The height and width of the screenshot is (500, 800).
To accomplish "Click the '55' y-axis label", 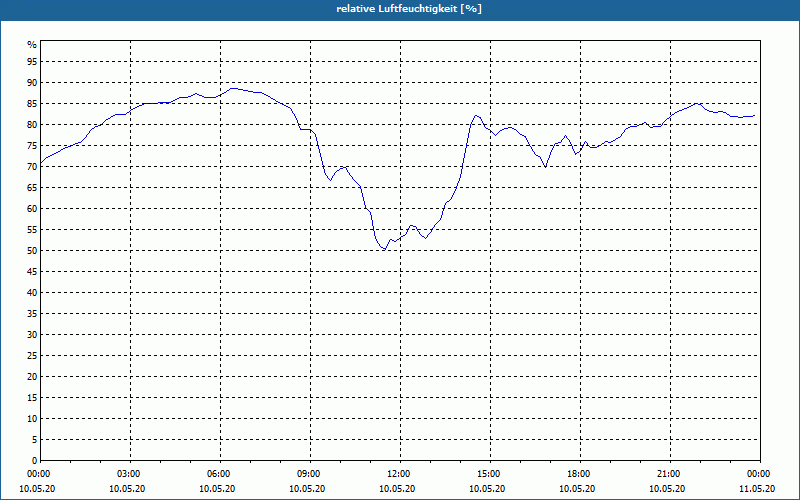I will (x=32, y=230).
